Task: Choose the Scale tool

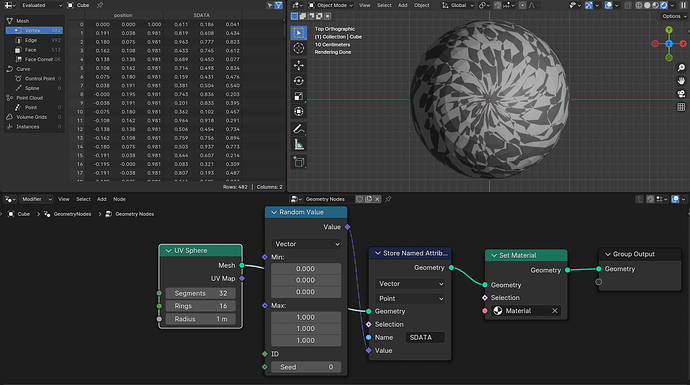Action: pos(299,96)
